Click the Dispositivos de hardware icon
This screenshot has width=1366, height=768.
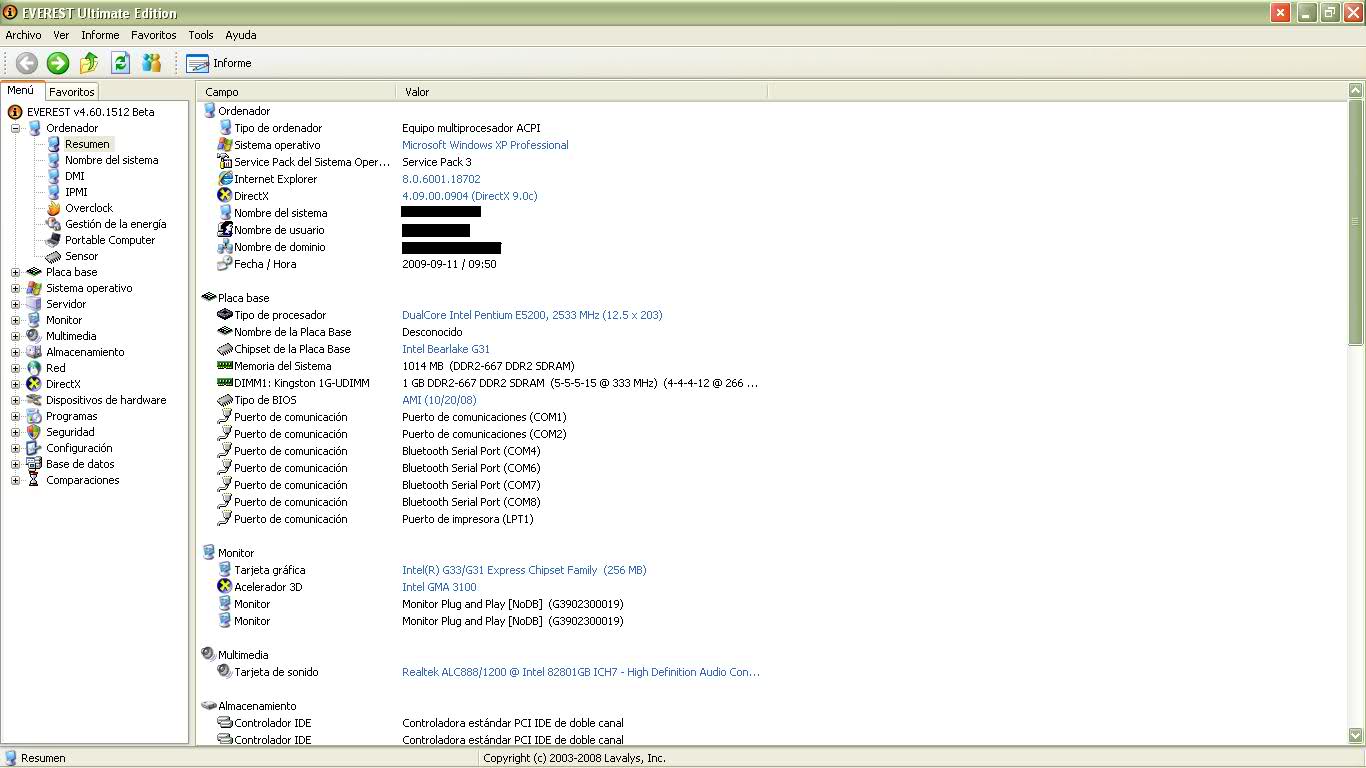[x=34, y=400]
